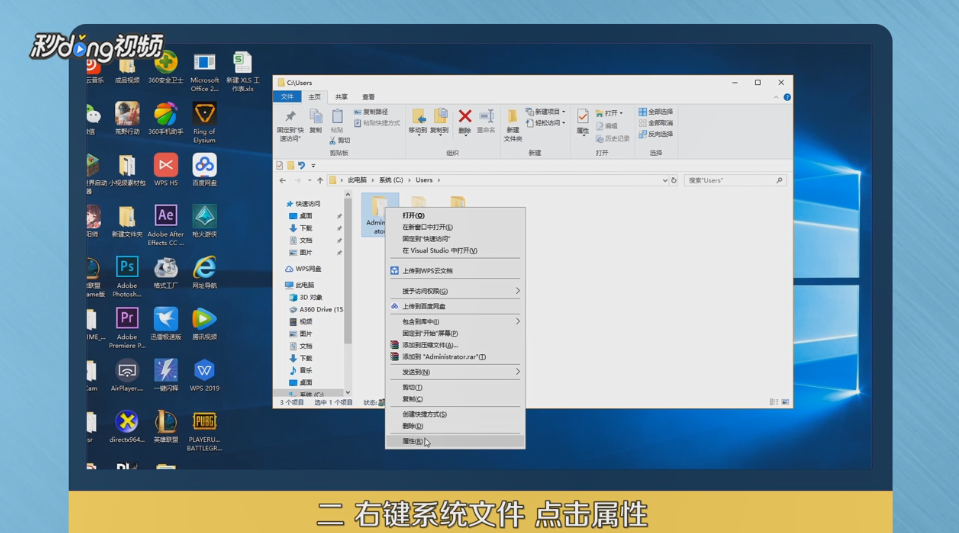The height and width of the screenshot is (533, 959).
Task: Select 固定到"开始"屏幕 menu entry
Action: click(x=454, y=334)
